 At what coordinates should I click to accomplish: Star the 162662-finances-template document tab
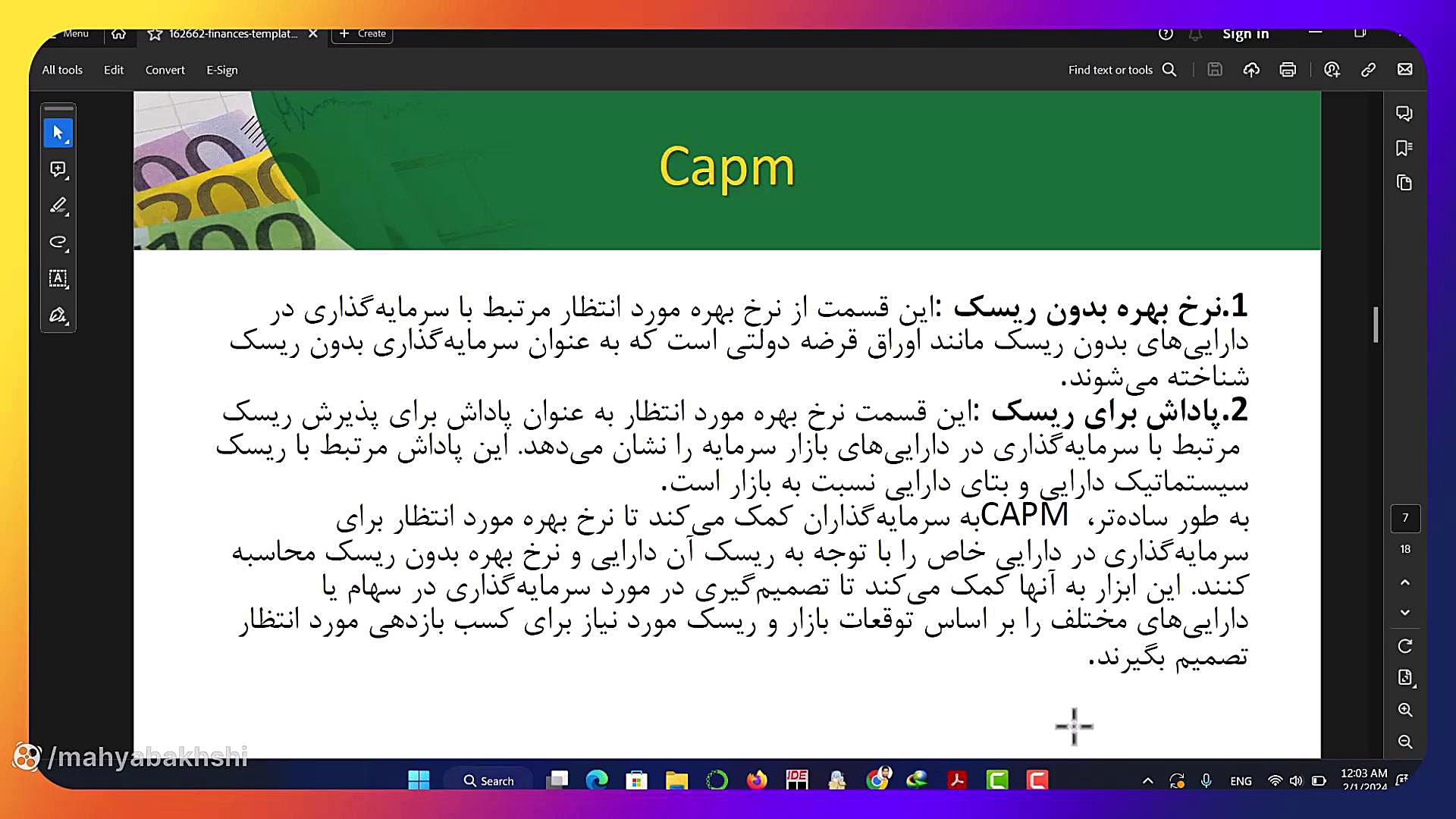coord(155,34)
